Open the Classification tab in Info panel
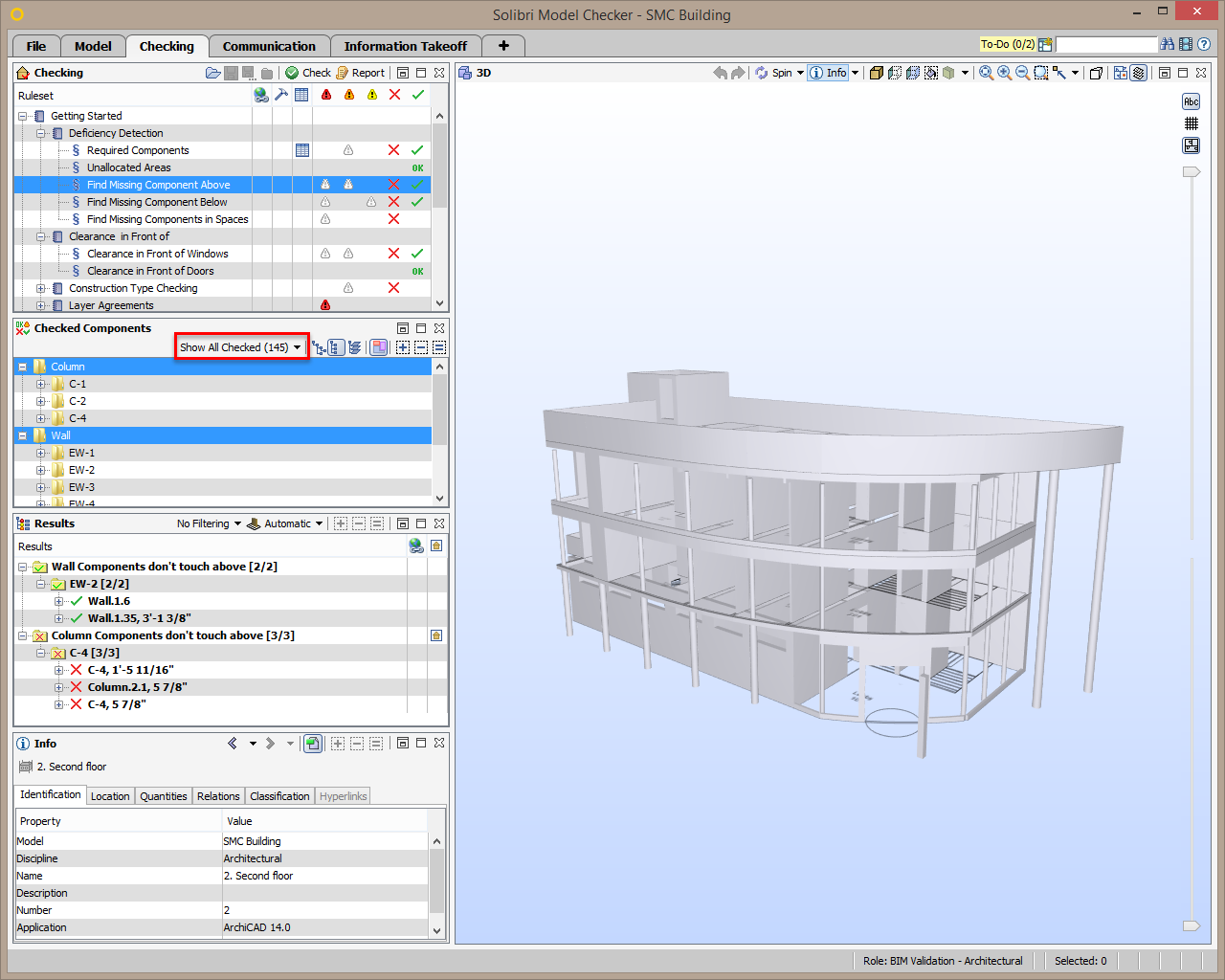Image resolution: width=1225 pixels, height=980 pixels. (x=278, y=795)
